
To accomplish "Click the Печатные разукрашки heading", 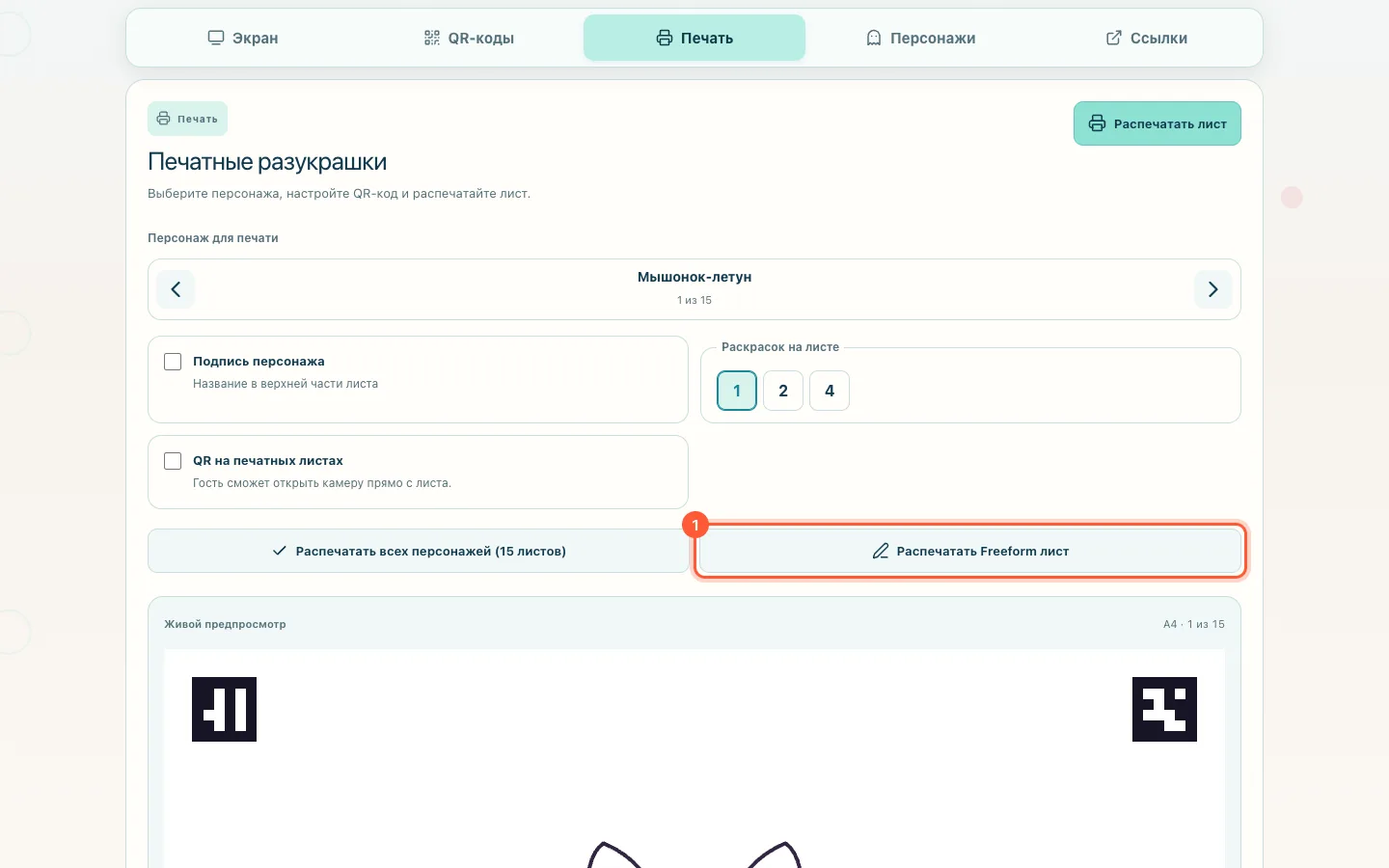I will pos(267,162).
